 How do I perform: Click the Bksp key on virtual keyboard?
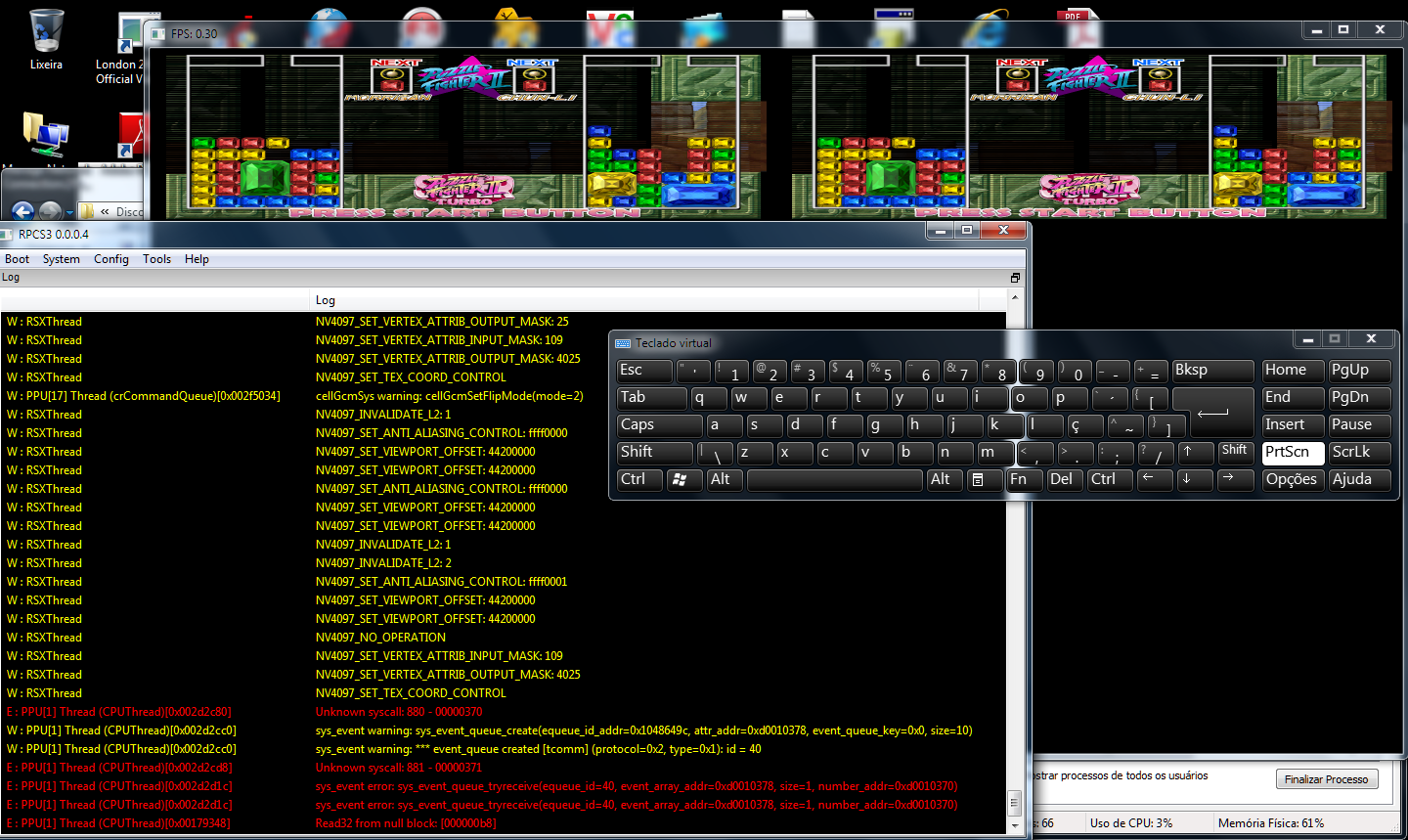click(x=1212, y=371)
